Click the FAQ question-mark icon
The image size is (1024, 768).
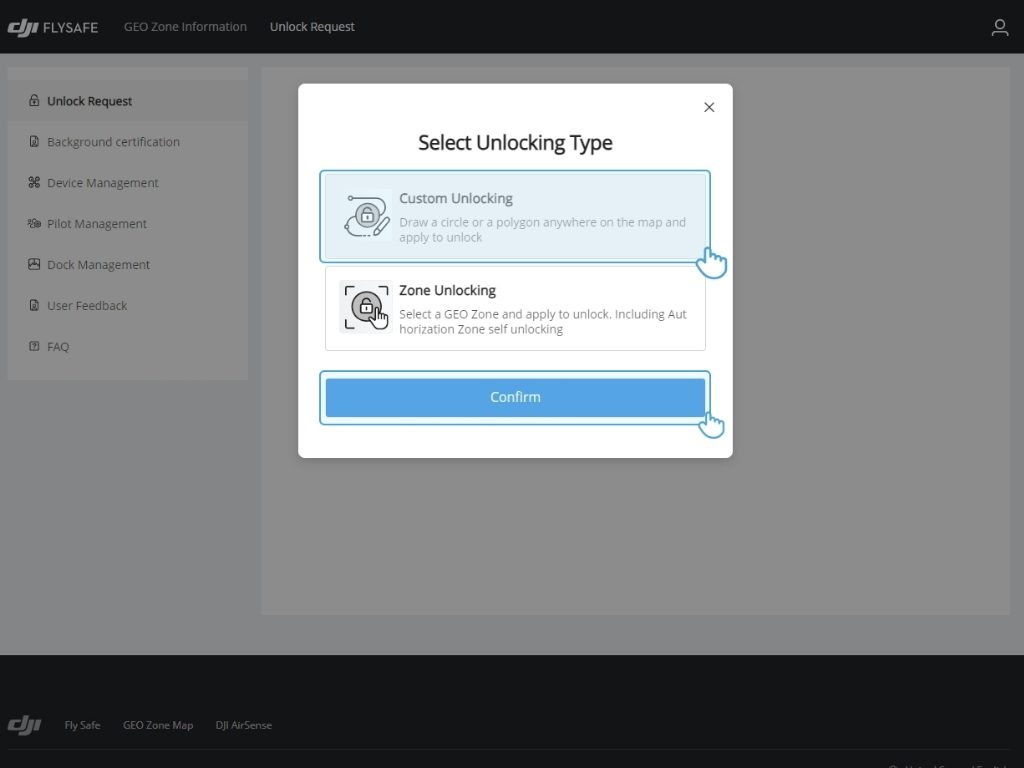[34, 346]
